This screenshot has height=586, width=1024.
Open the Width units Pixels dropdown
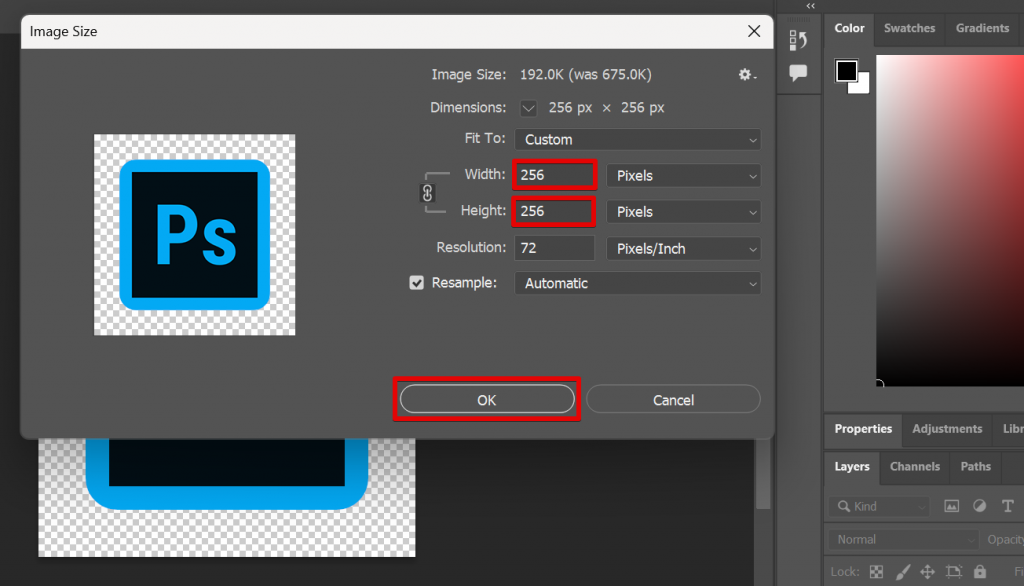[683, 175]
